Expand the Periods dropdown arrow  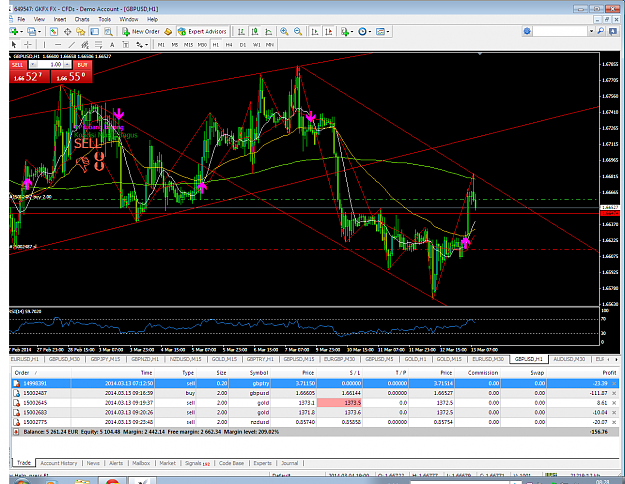click(x=370, y=31)
